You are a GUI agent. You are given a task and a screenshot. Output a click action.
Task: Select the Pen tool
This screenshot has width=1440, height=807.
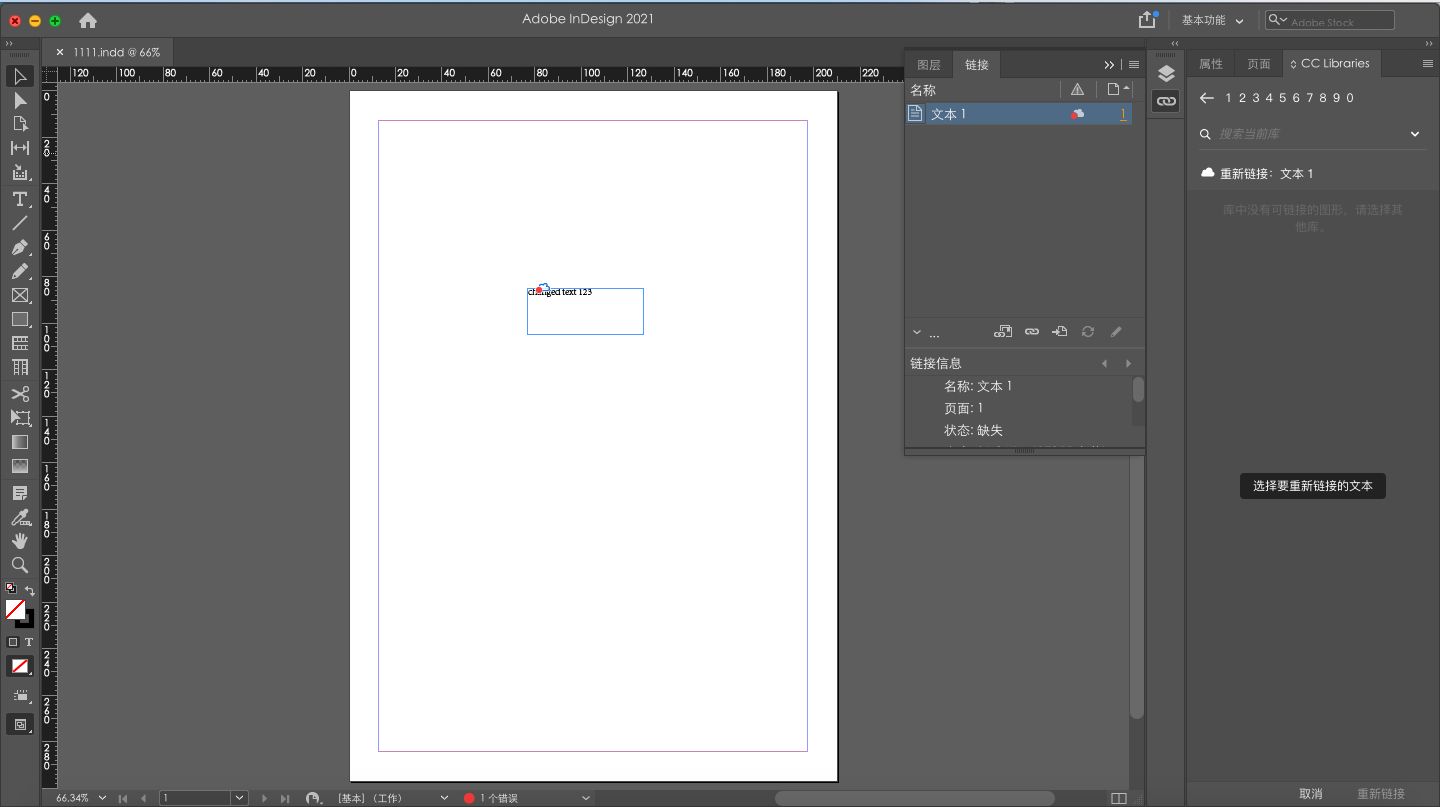[19, 248]
